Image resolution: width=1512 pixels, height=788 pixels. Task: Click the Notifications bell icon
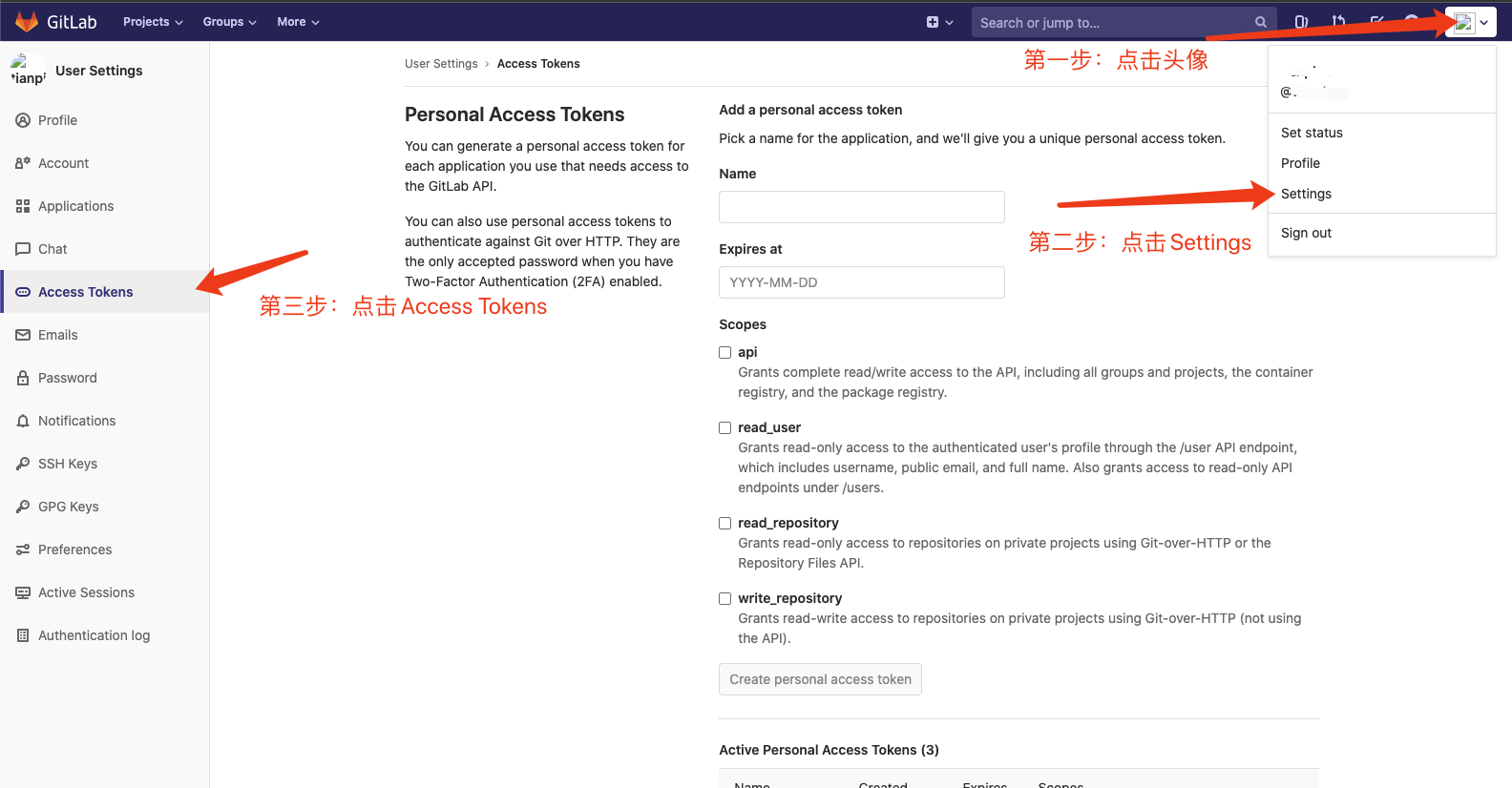click(23, 421)
